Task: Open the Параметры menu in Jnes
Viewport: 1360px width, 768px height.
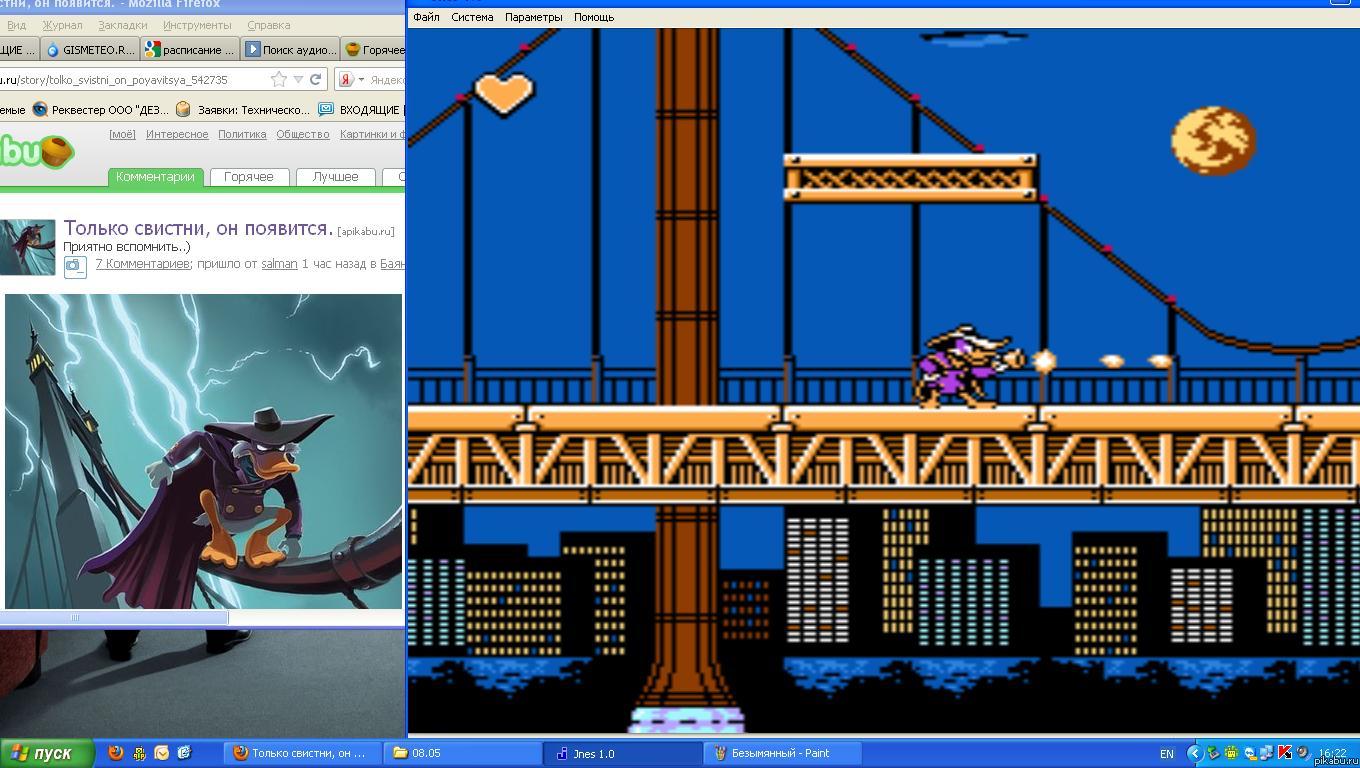Action: pyautogui.click(x=533, y=17)
